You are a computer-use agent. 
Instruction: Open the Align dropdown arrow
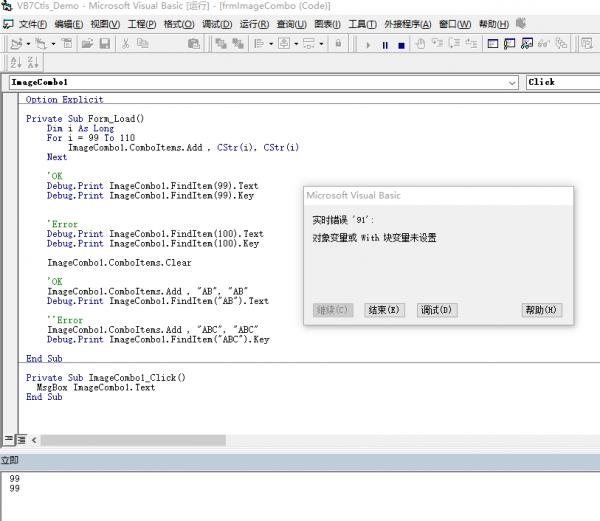click(x=271, y=44)
